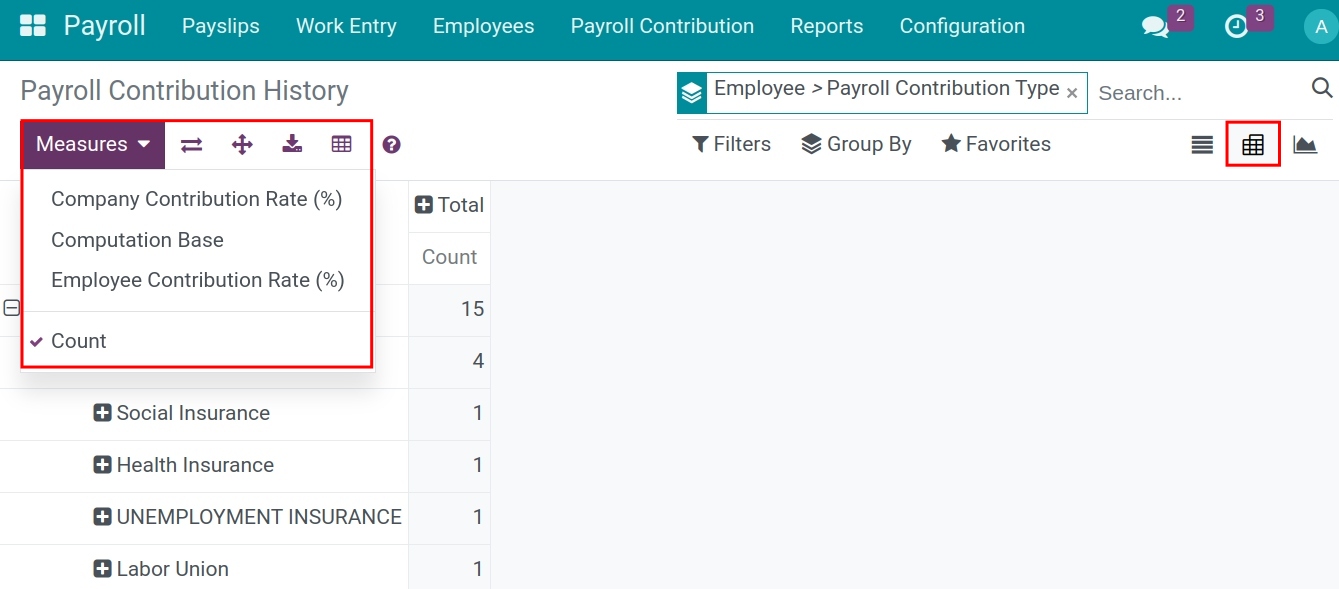Expand all rows in the pivot table
This screenshot has width=1339, height=589.
(241, 144)
